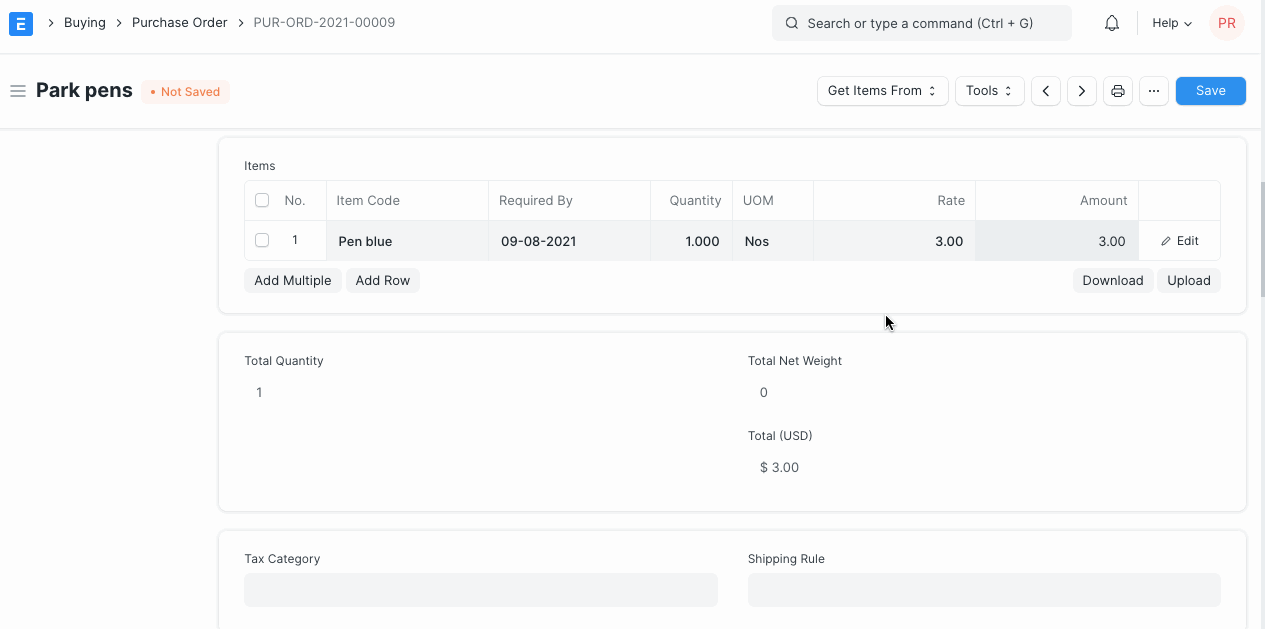
Task: Navigate to the previous document
Action: pyautogui.click(x=1045, y=90)
